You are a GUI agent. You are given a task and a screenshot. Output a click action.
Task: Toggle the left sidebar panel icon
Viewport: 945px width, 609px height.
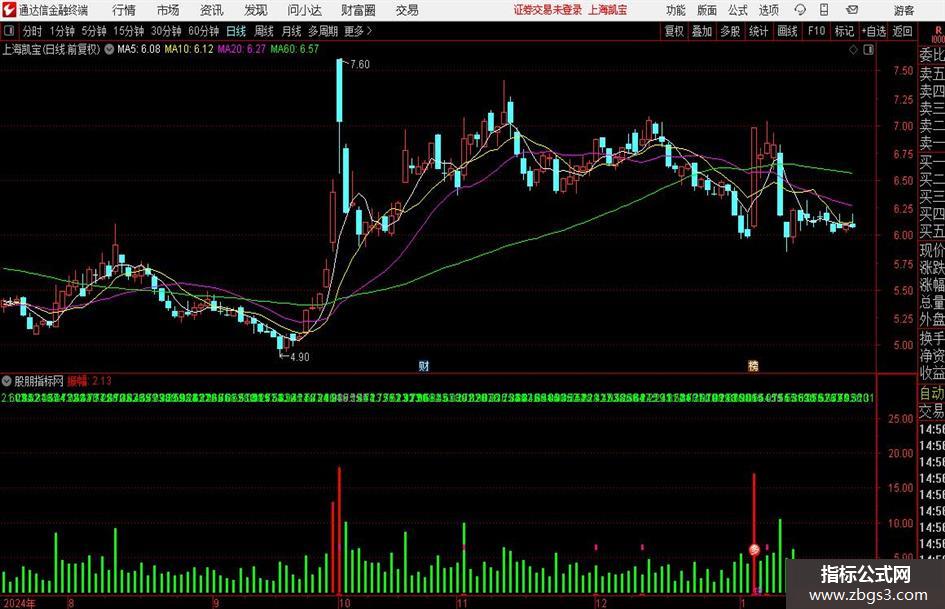9,31
